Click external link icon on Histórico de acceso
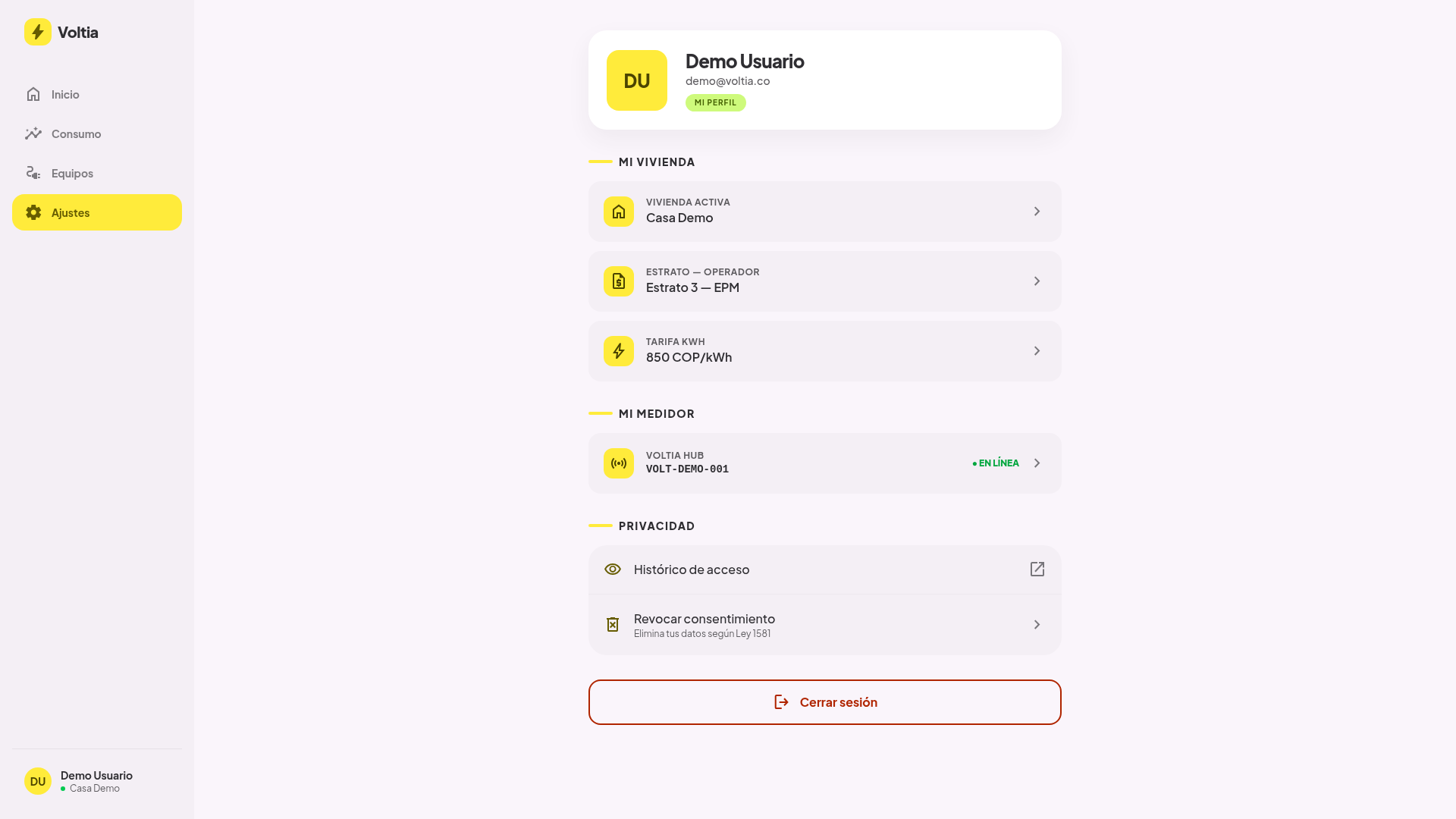1456x819 pixels. coord(1037,570)
